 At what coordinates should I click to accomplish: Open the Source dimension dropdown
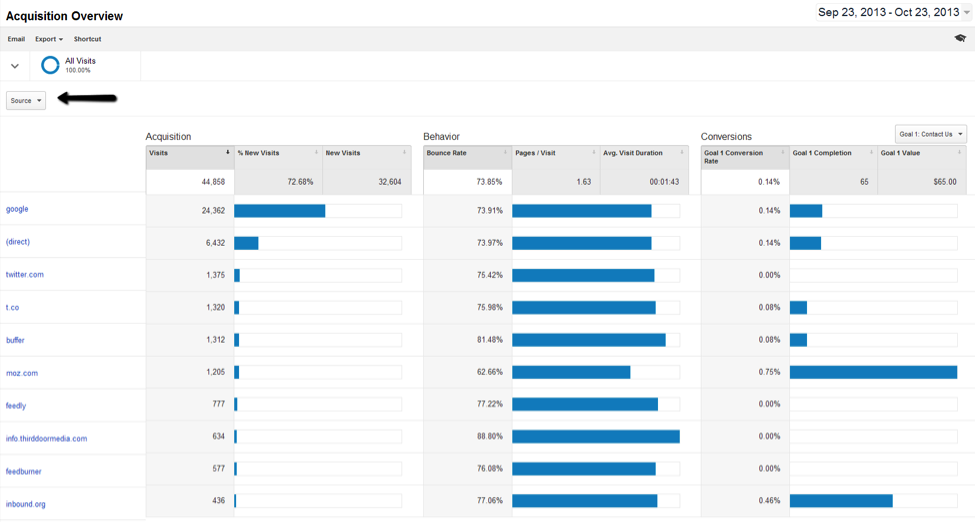[x=26, y=100]
